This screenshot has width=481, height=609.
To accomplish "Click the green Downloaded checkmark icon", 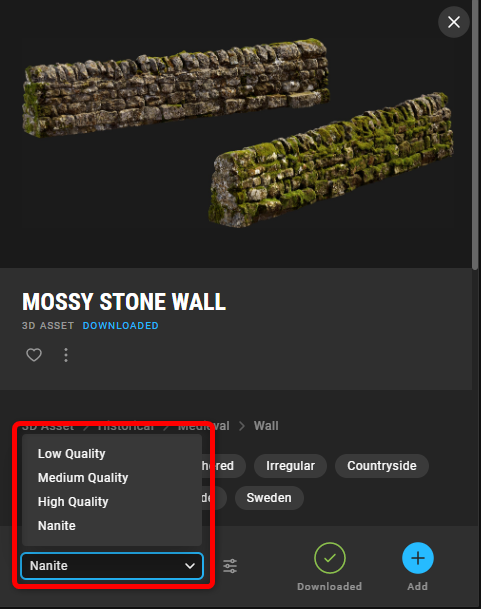I will click(329, 558).
